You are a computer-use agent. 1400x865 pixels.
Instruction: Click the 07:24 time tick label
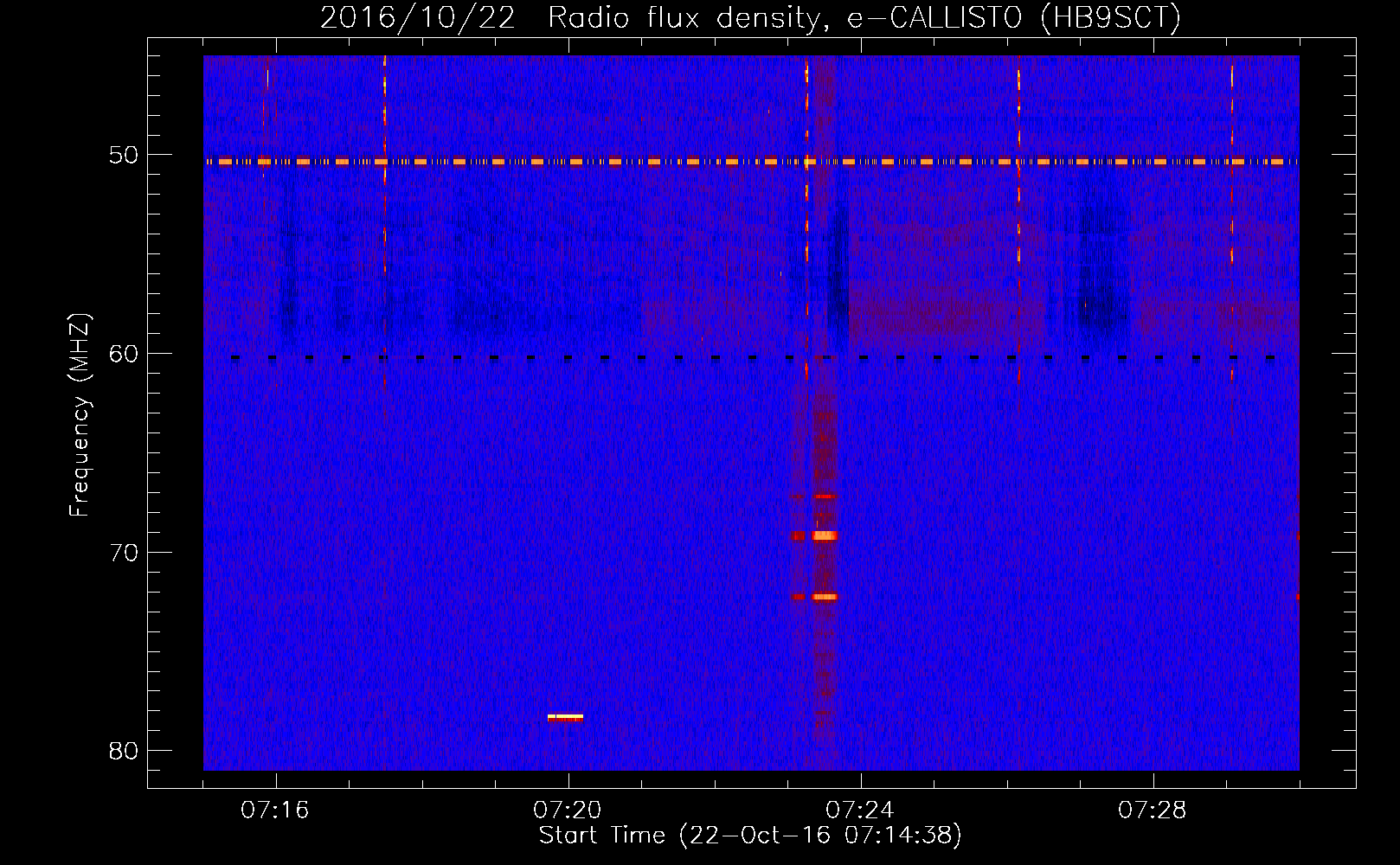[x=860, y=811]
